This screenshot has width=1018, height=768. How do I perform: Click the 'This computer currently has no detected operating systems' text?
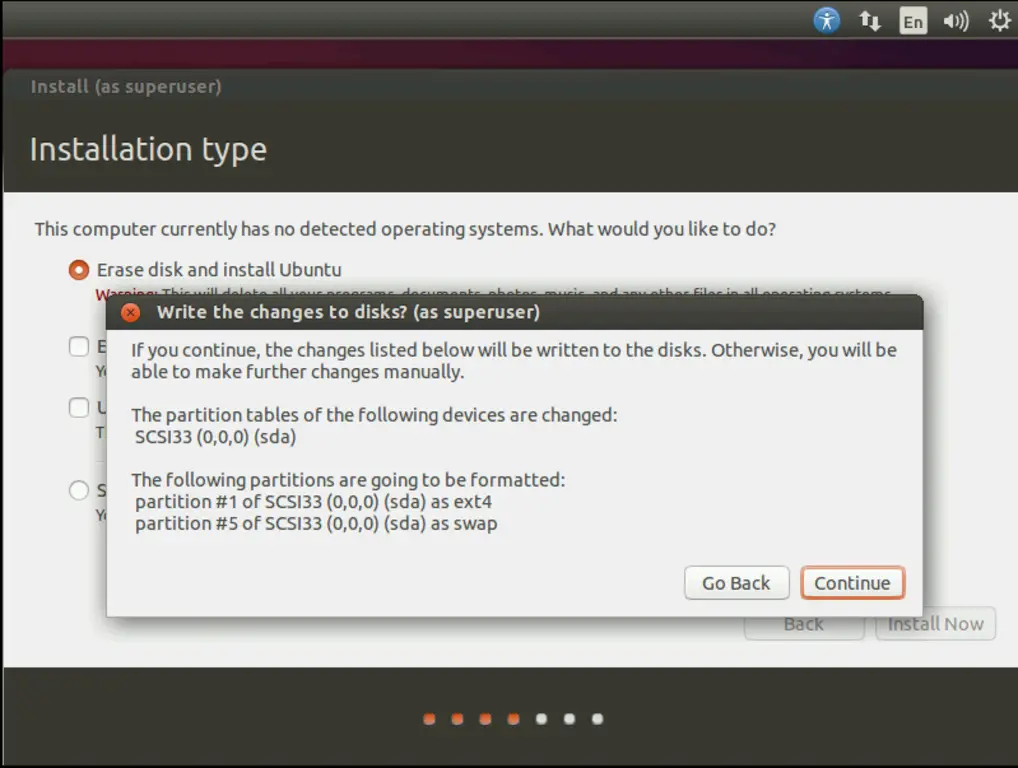point(288,229)
